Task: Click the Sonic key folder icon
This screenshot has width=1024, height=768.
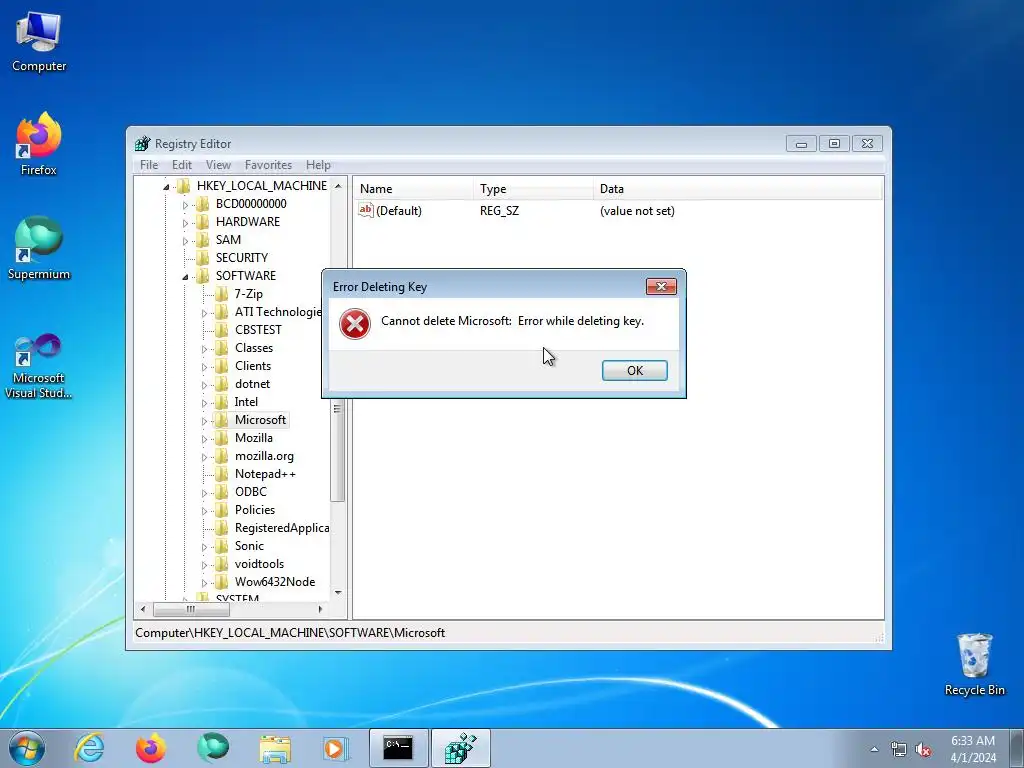Action: click(222, 545)
